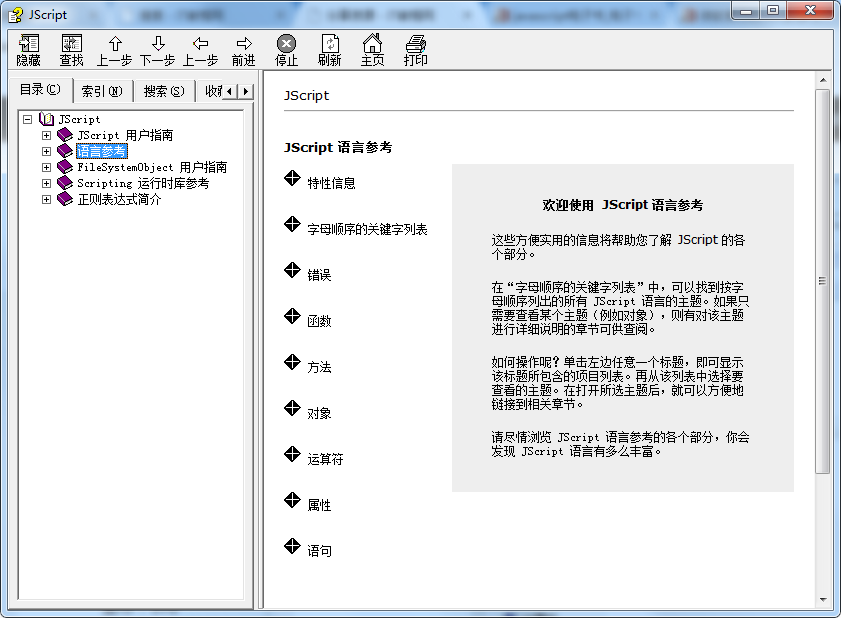Expand the FileSystemObject 用户指南 node
Image resolution: width=841 pixels, height=618 pixels.
(46, 166)
